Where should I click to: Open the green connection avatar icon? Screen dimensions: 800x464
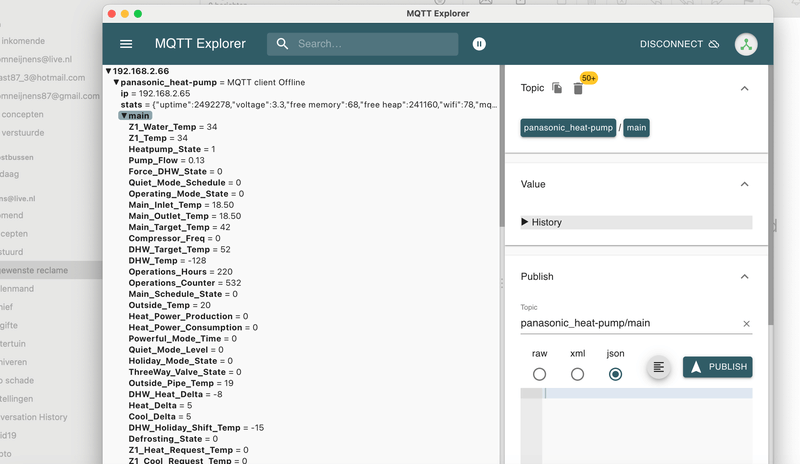coord(746,44)
